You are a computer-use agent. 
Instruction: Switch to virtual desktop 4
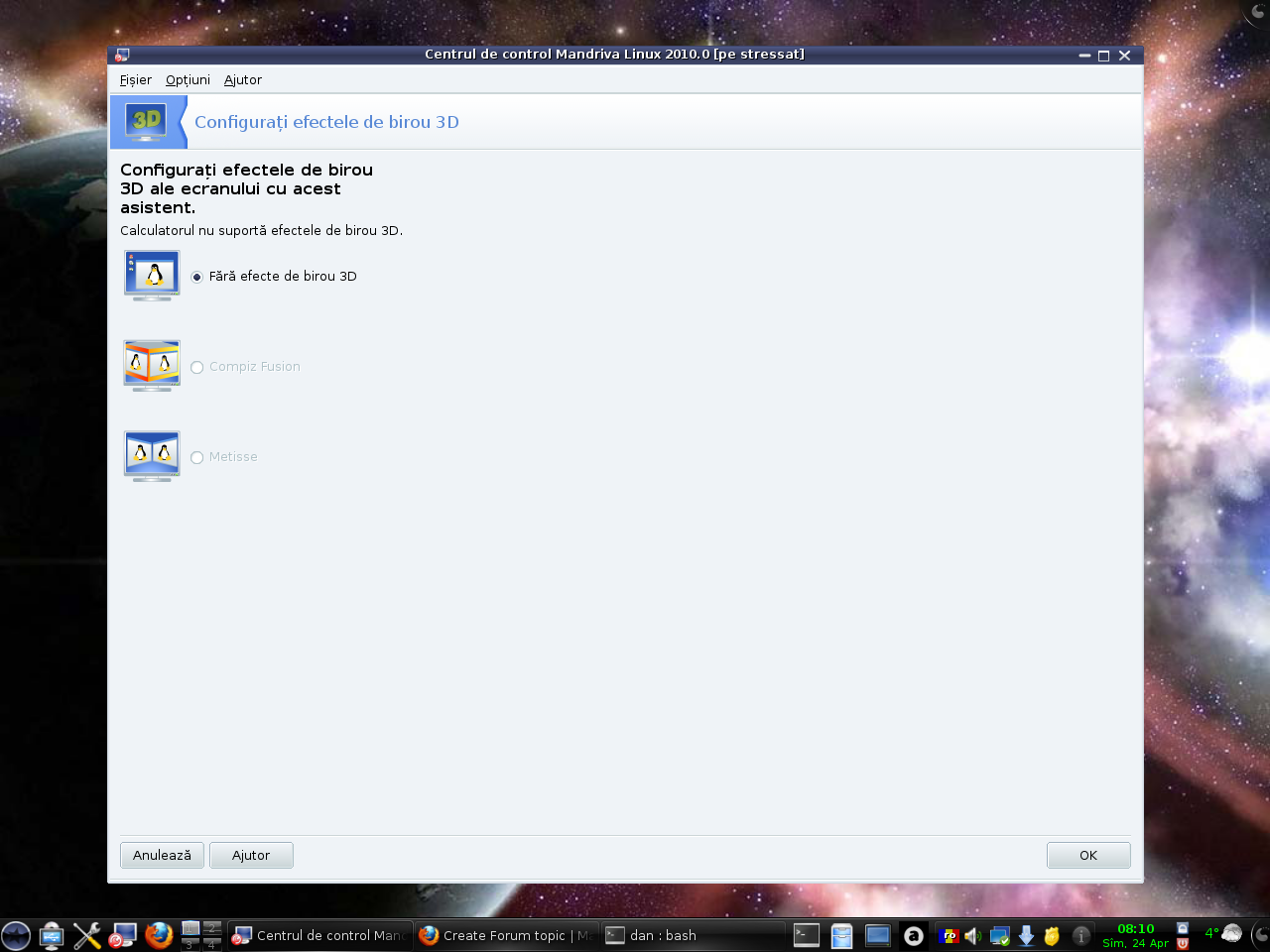[x=211, y=943]
